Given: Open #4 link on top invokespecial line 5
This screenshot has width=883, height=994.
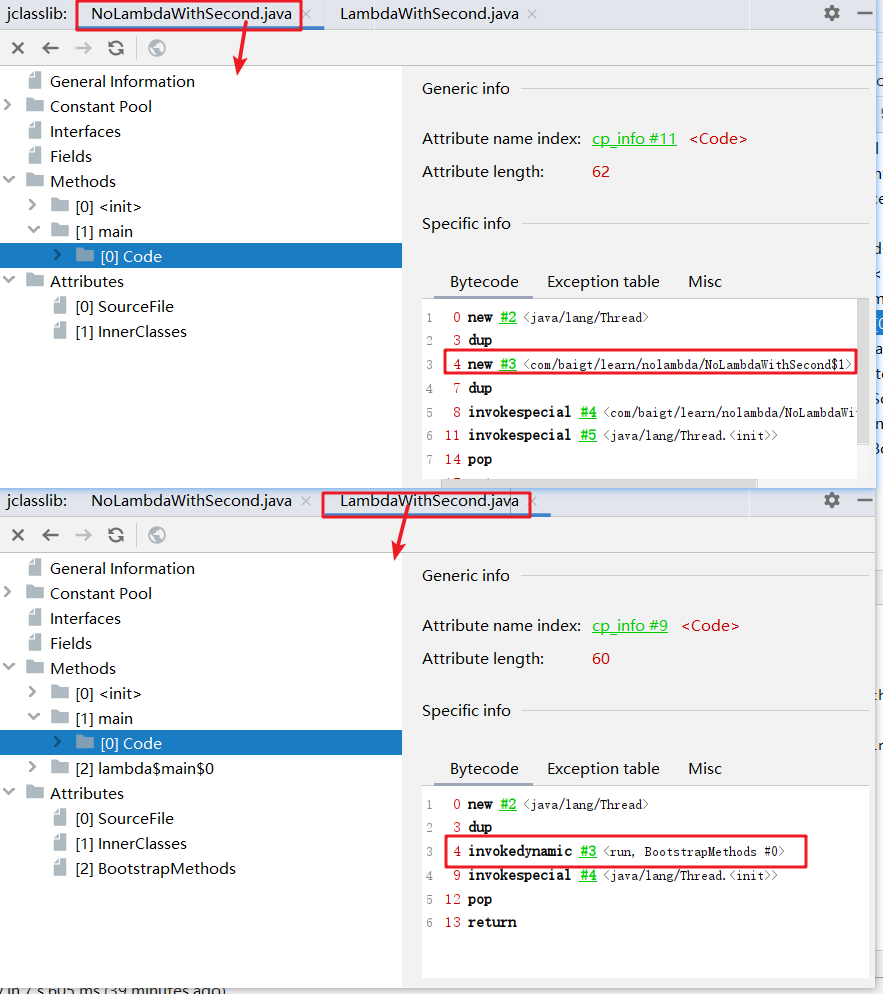Looking at the screenshot, I should (x=588, y=412).
